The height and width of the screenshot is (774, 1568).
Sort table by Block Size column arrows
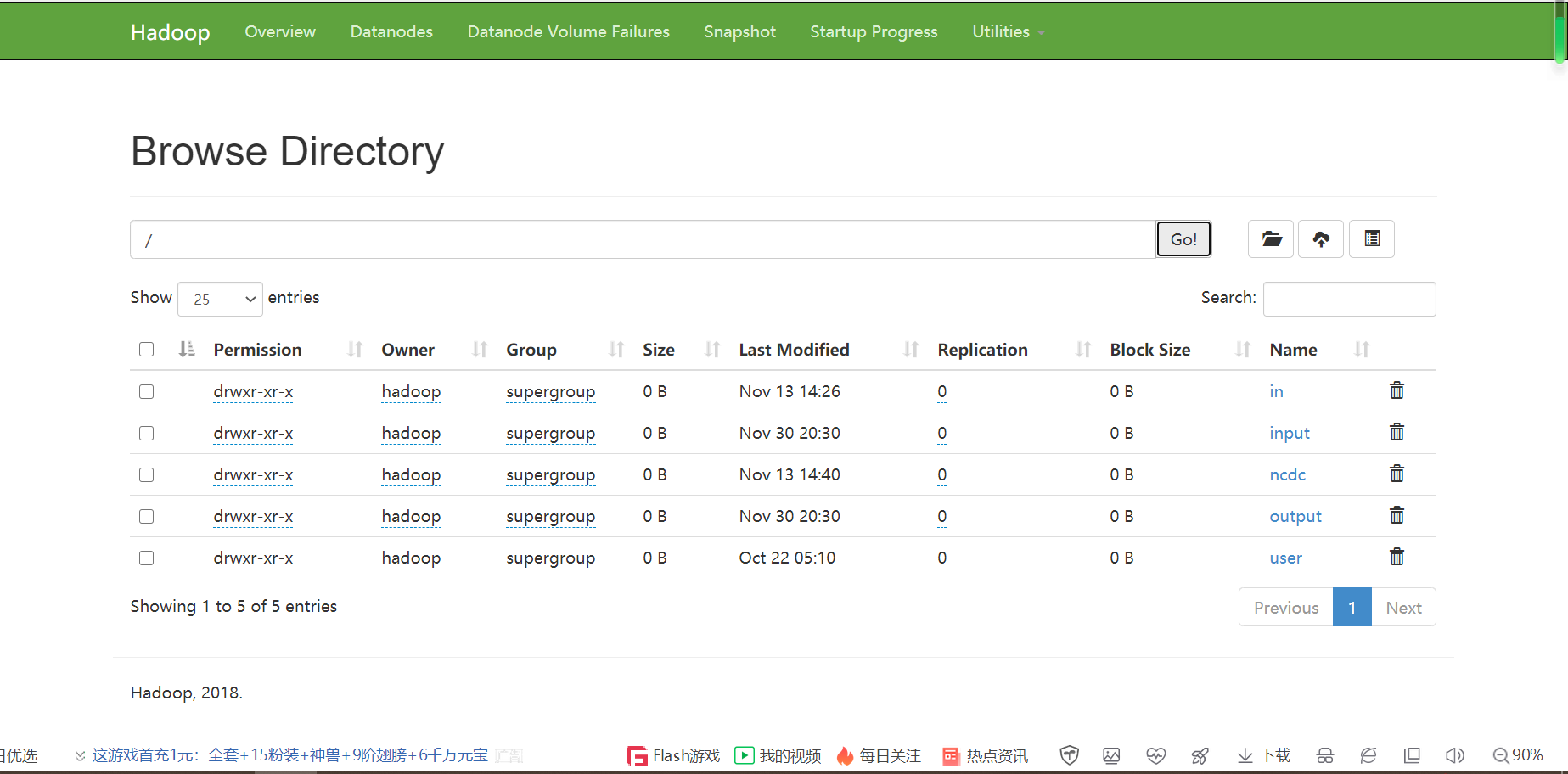[x=1243, y=349]
